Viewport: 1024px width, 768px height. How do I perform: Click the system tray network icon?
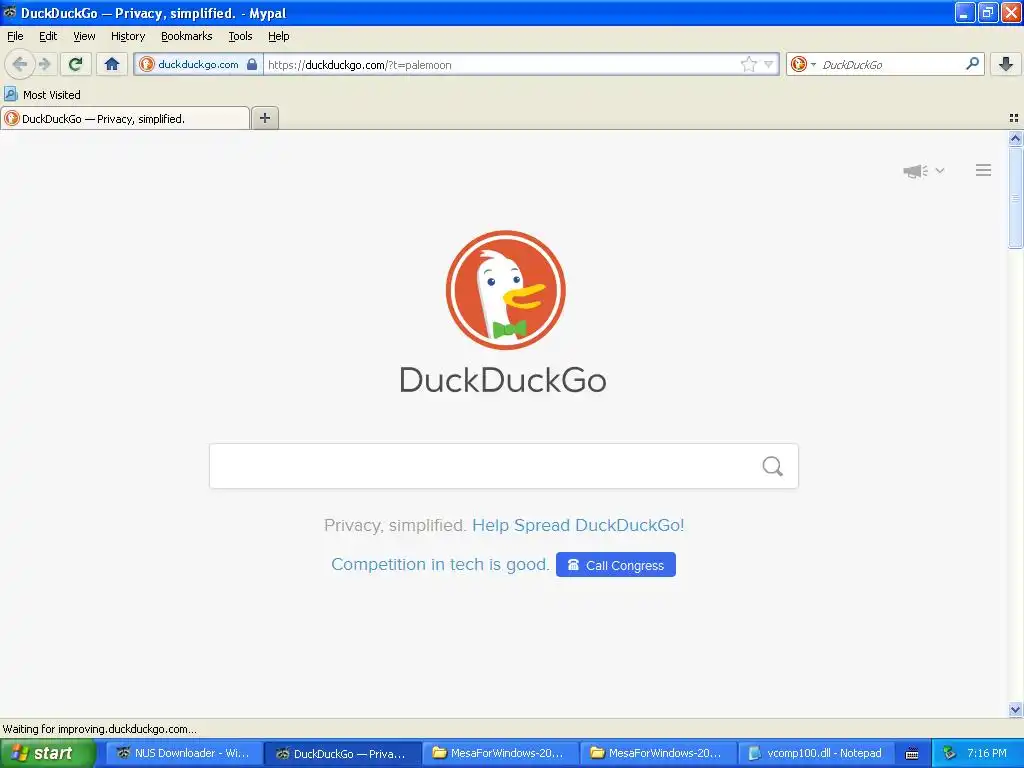click(949, 754)
